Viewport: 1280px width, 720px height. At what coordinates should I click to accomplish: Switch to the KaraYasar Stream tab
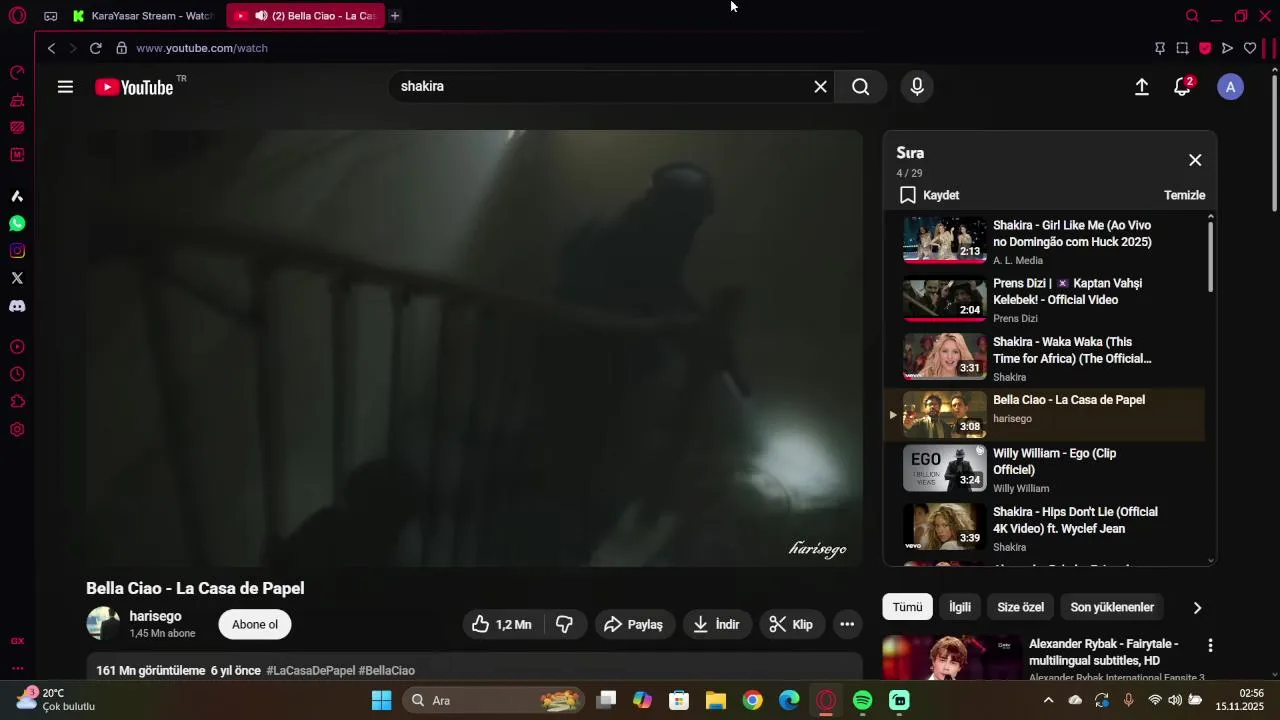144,16
